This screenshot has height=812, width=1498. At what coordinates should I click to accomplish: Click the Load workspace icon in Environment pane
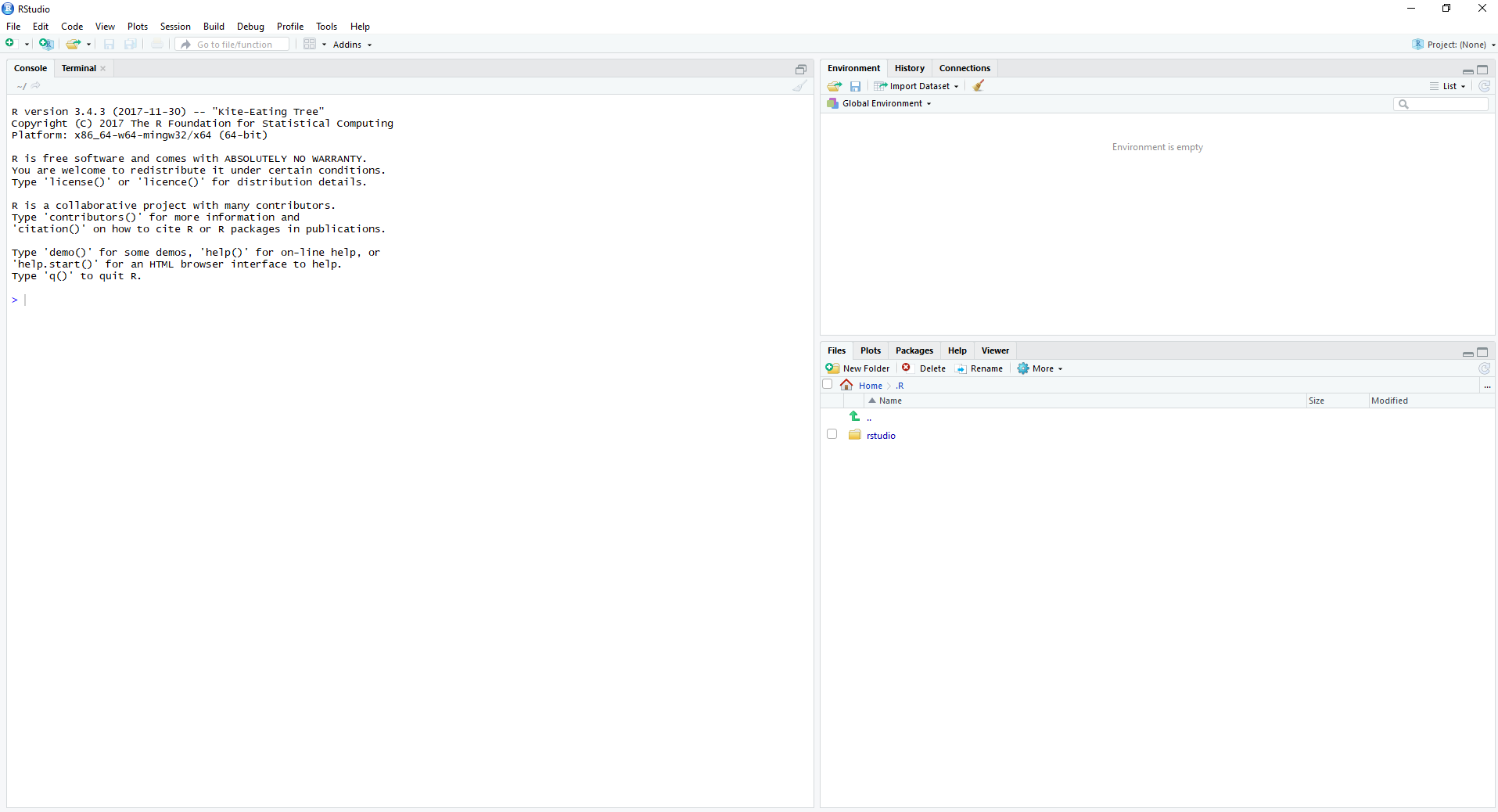[835, 86]
